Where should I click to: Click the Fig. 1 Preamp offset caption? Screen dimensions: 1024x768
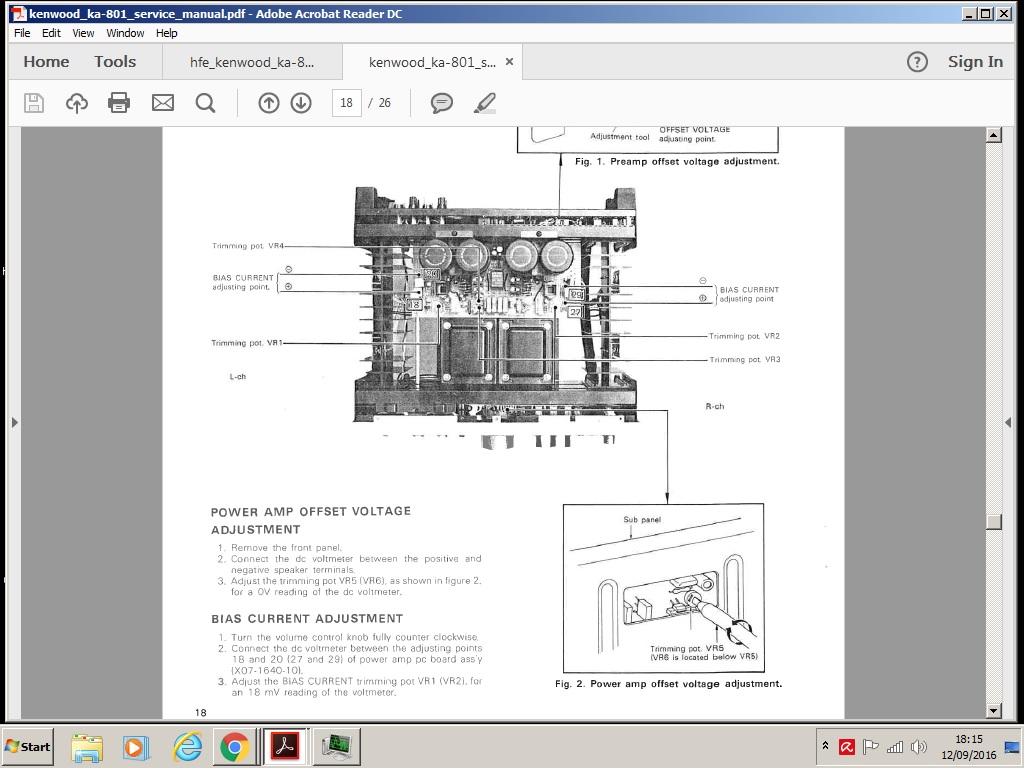click(x=677, y=161)
